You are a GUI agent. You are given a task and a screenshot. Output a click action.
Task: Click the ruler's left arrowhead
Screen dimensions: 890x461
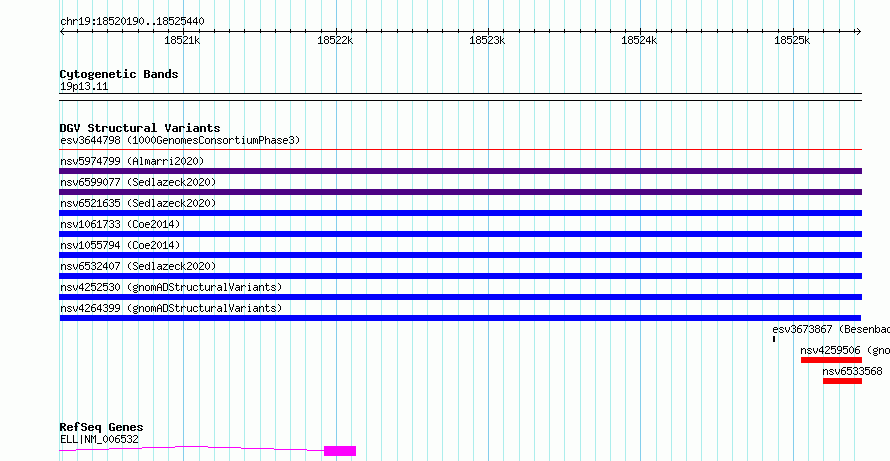pos(62,32)
